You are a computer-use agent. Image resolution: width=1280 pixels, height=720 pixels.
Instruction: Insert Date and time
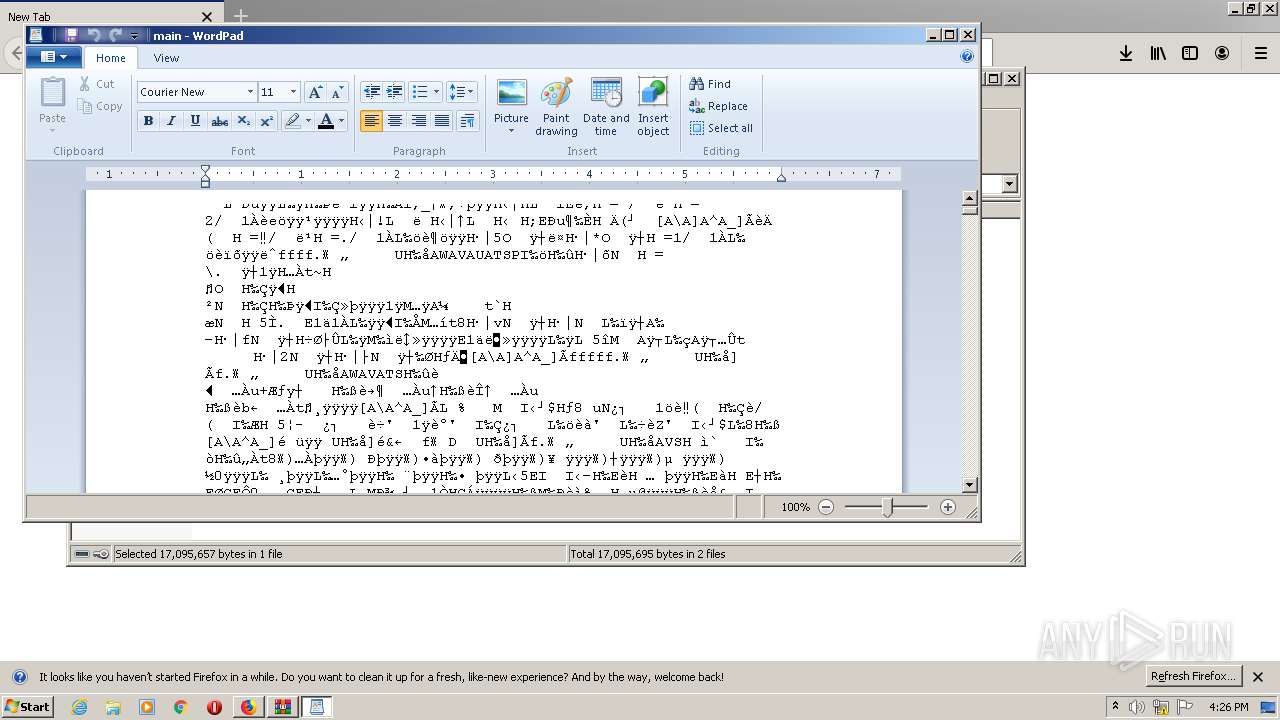[x=606, y=106]
